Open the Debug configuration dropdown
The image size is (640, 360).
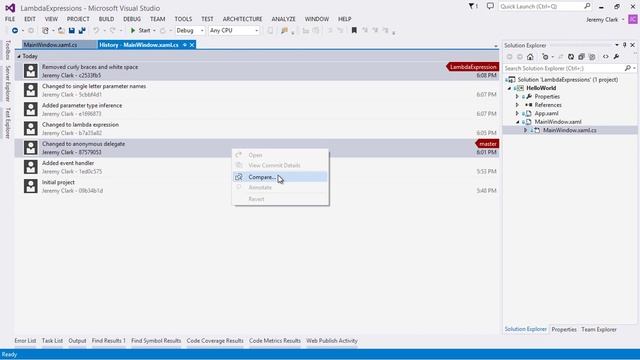click(190, 31)
